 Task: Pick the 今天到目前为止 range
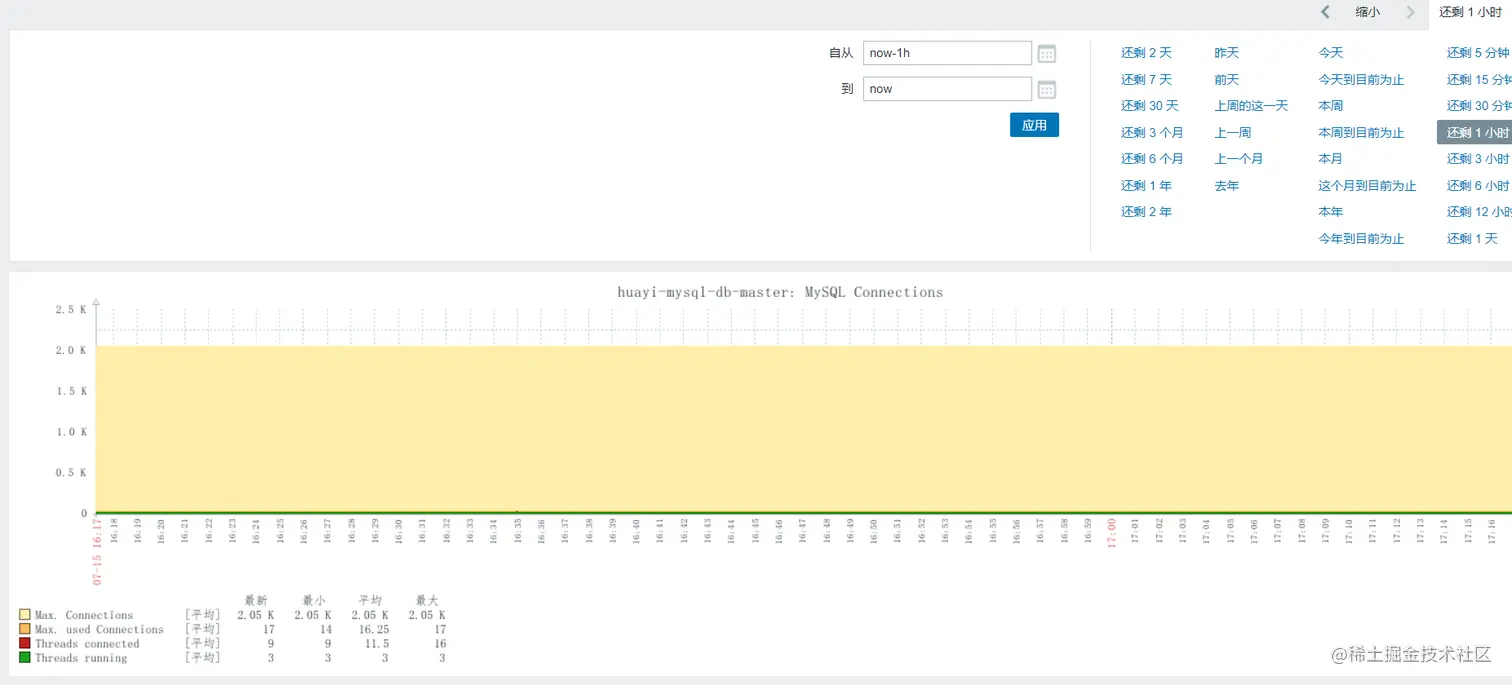tap(1361, 79)
